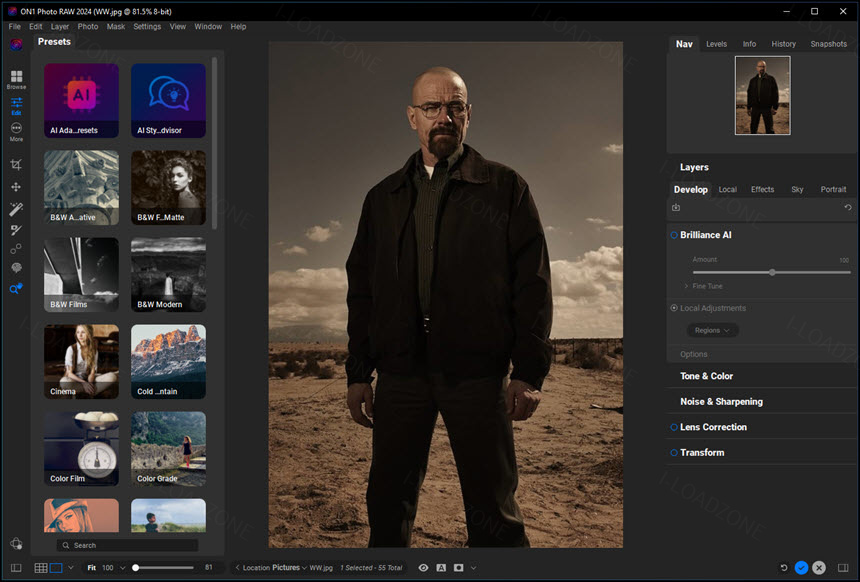Toggle the right panel visibility icon
Viewport: 860px width, 582px height.
pyautogui.click(x=843, y=568)
